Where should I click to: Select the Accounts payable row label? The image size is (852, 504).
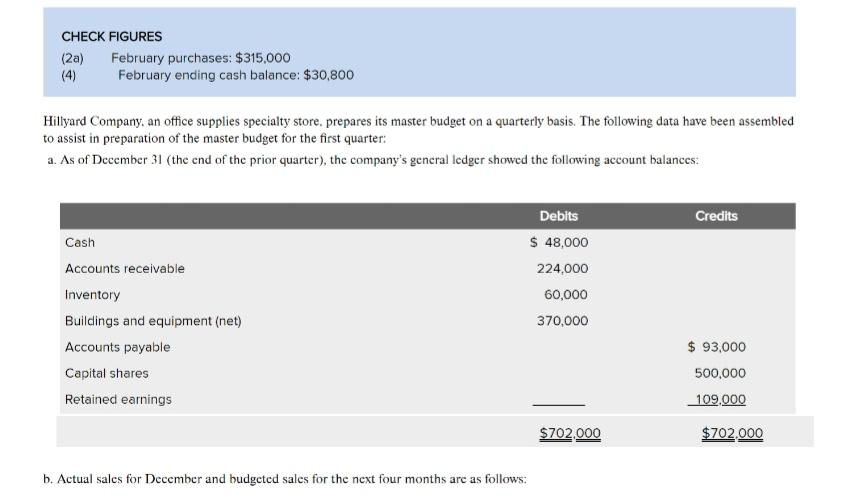click(117, 347)
